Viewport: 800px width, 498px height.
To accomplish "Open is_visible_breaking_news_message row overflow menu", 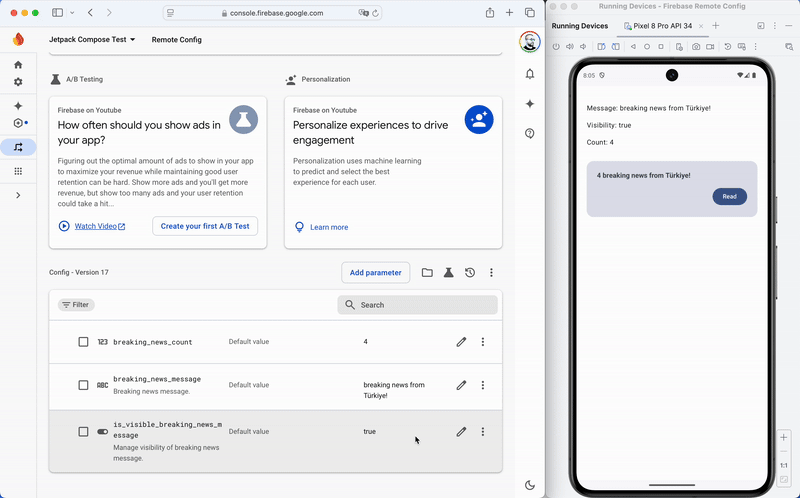I will click(483, 432).
